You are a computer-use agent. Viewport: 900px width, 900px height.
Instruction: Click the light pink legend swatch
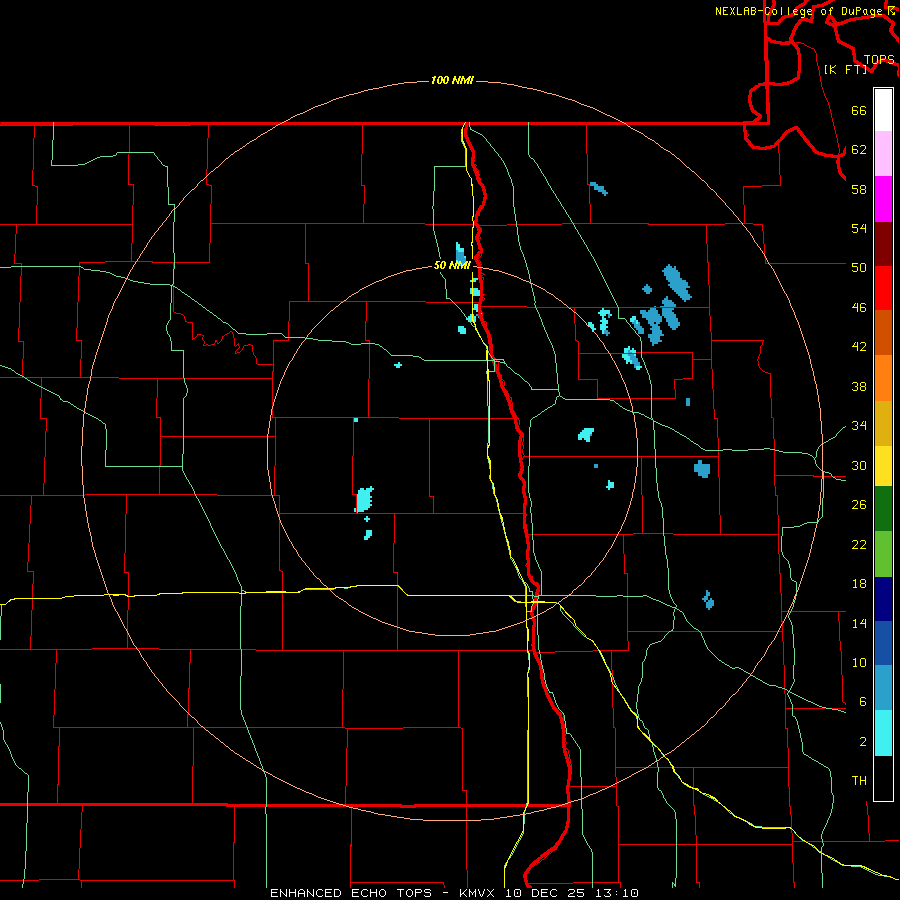(883, 153)
